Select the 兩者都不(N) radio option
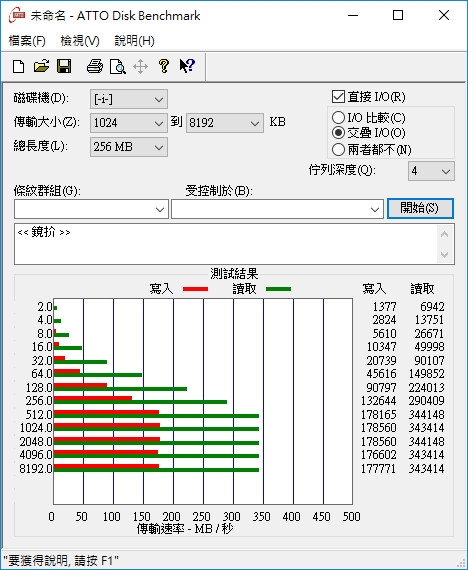 [x=338, y=149]
